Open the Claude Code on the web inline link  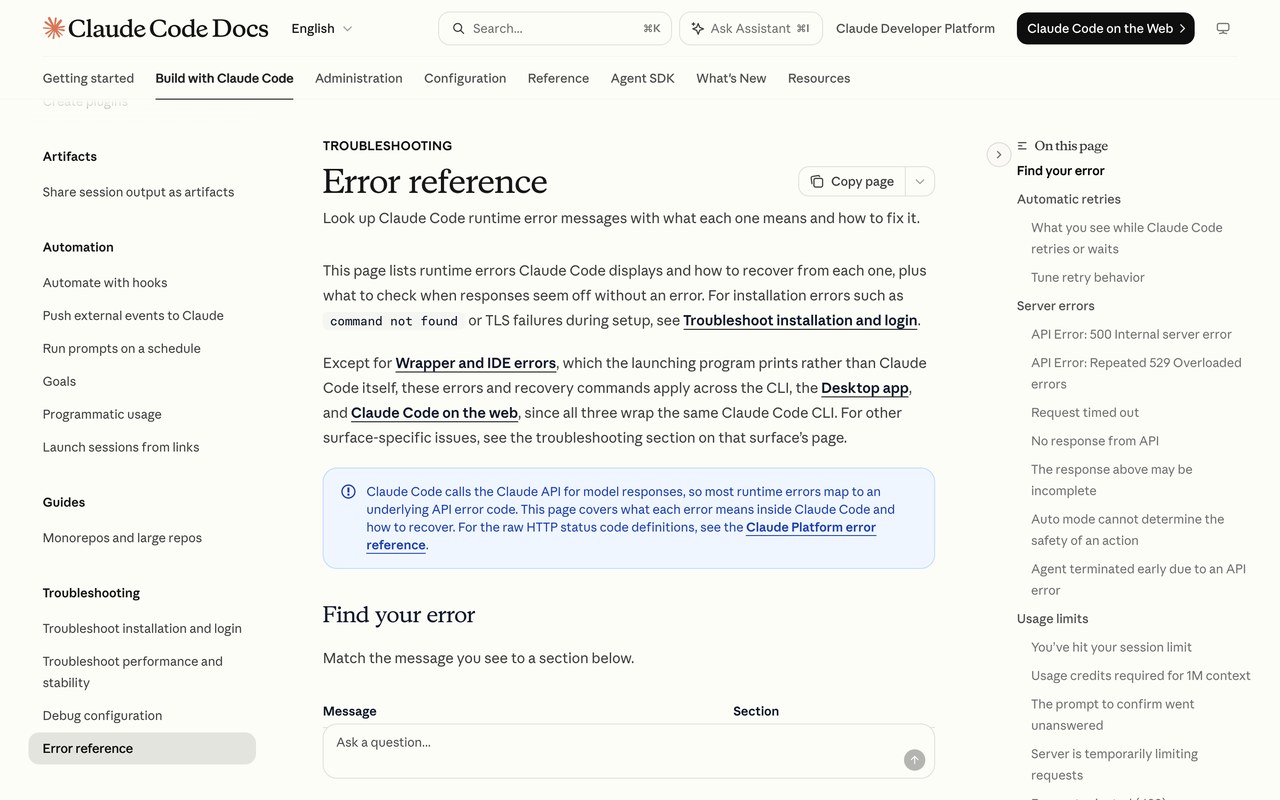click(x=434, y=413)
